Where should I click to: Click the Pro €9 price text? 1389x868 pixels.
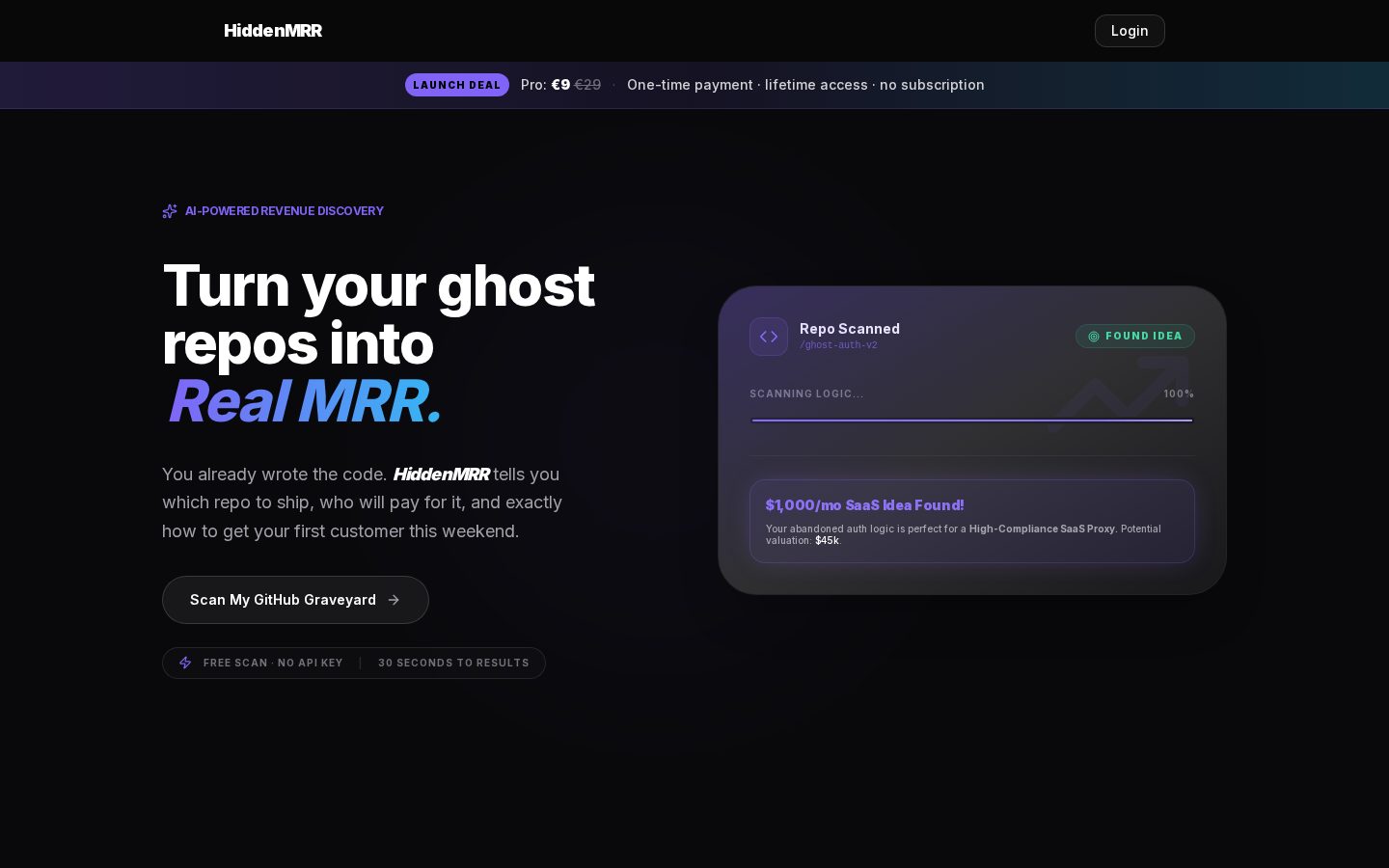pyautogui.click(x=545, y=85)
